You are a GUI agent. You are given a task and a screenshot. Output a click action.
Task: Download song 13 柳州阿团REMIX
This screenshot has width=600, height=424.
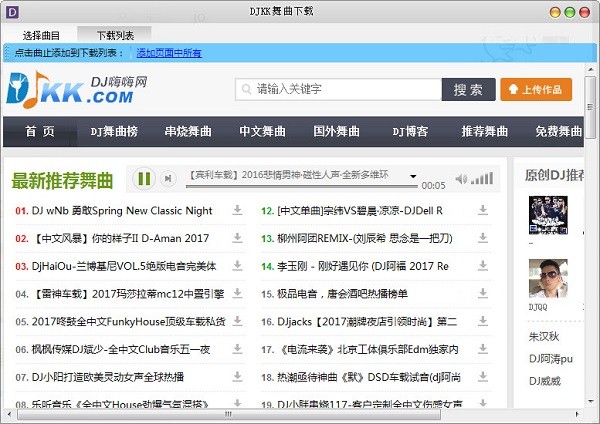[x=483, y=238]
